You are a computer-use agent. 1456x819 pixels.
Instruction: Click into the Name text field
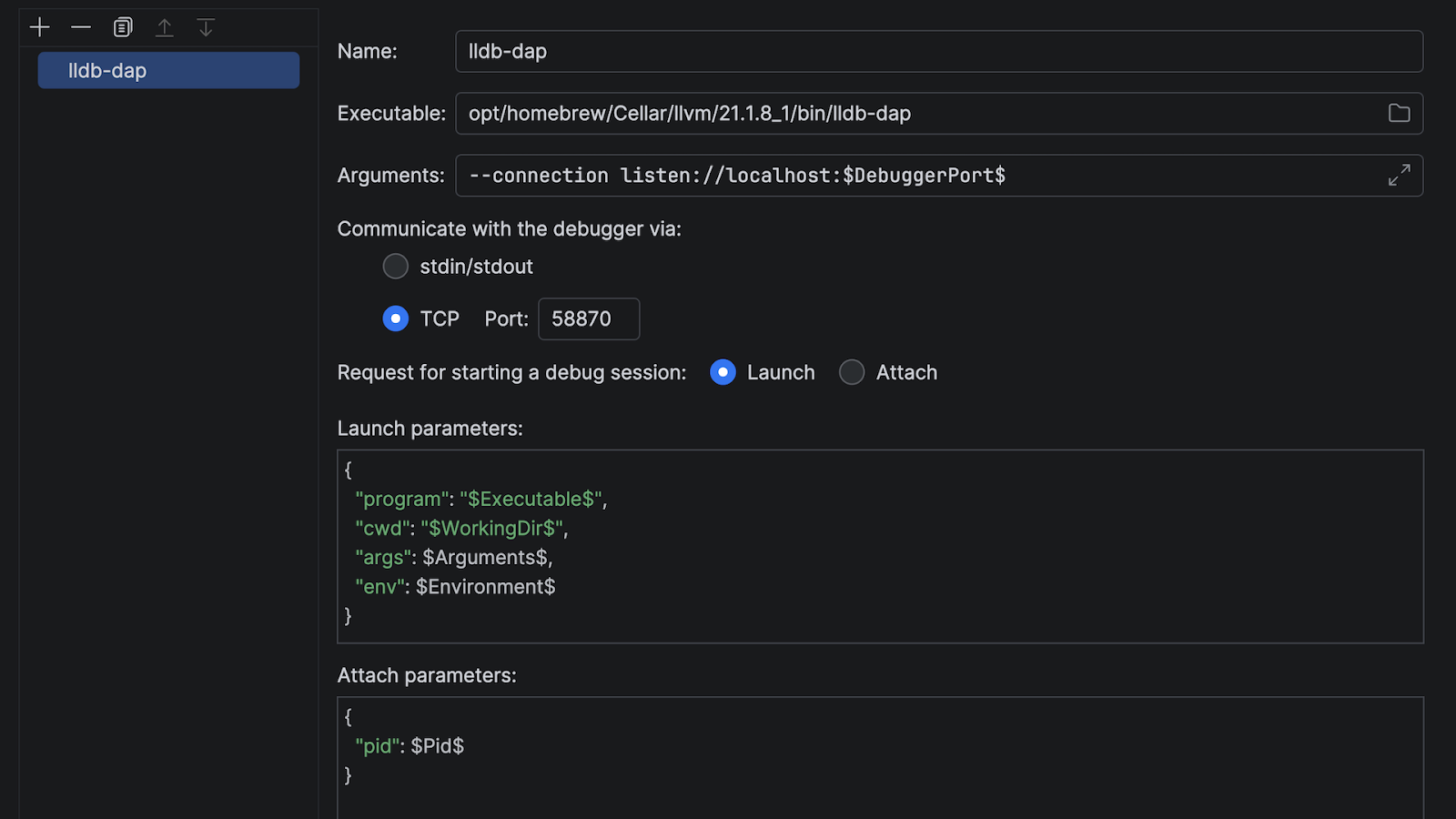tap(937, 51)
